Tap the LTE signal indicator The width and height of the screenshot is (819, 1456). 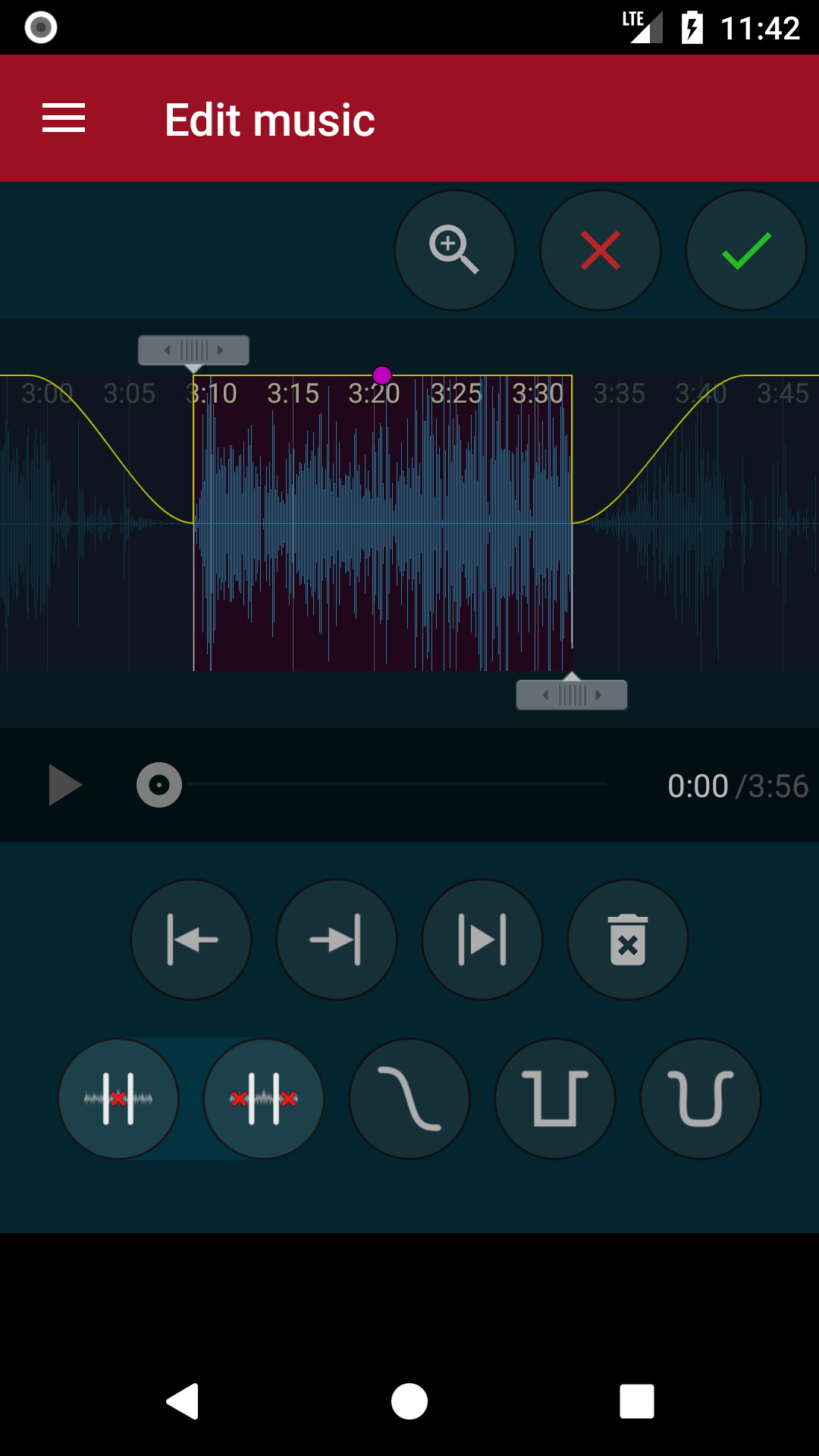point(642,27)
